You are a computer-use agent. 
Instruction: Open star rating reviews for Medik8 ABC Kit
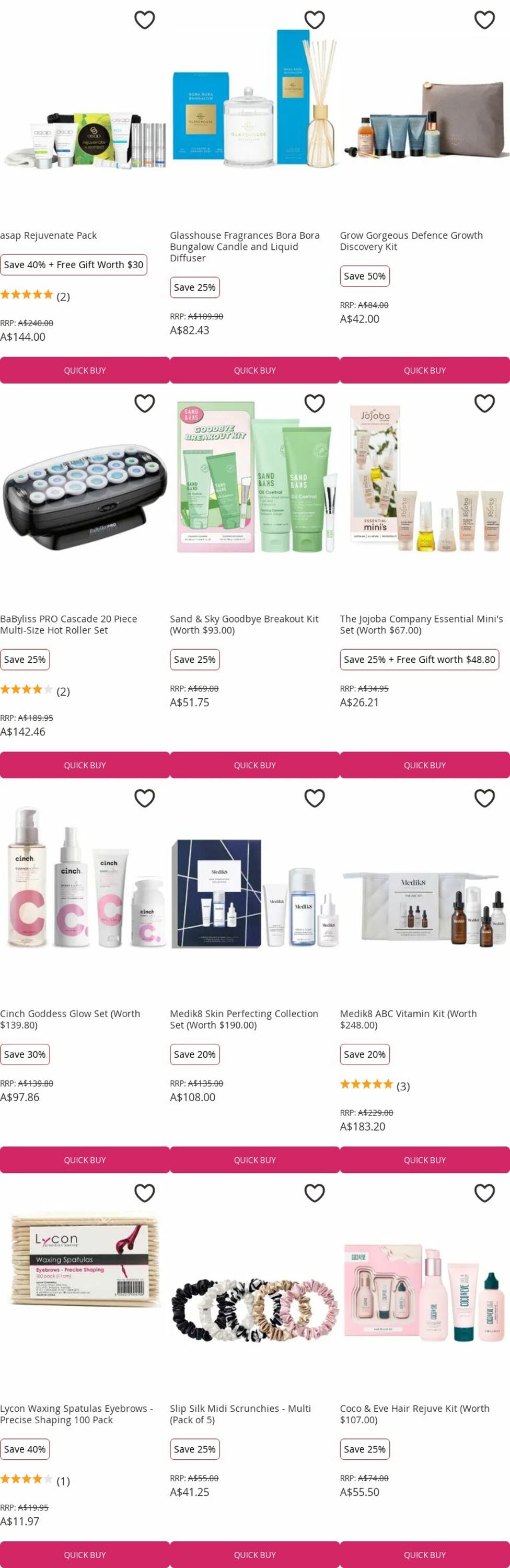pos(375,1086)
